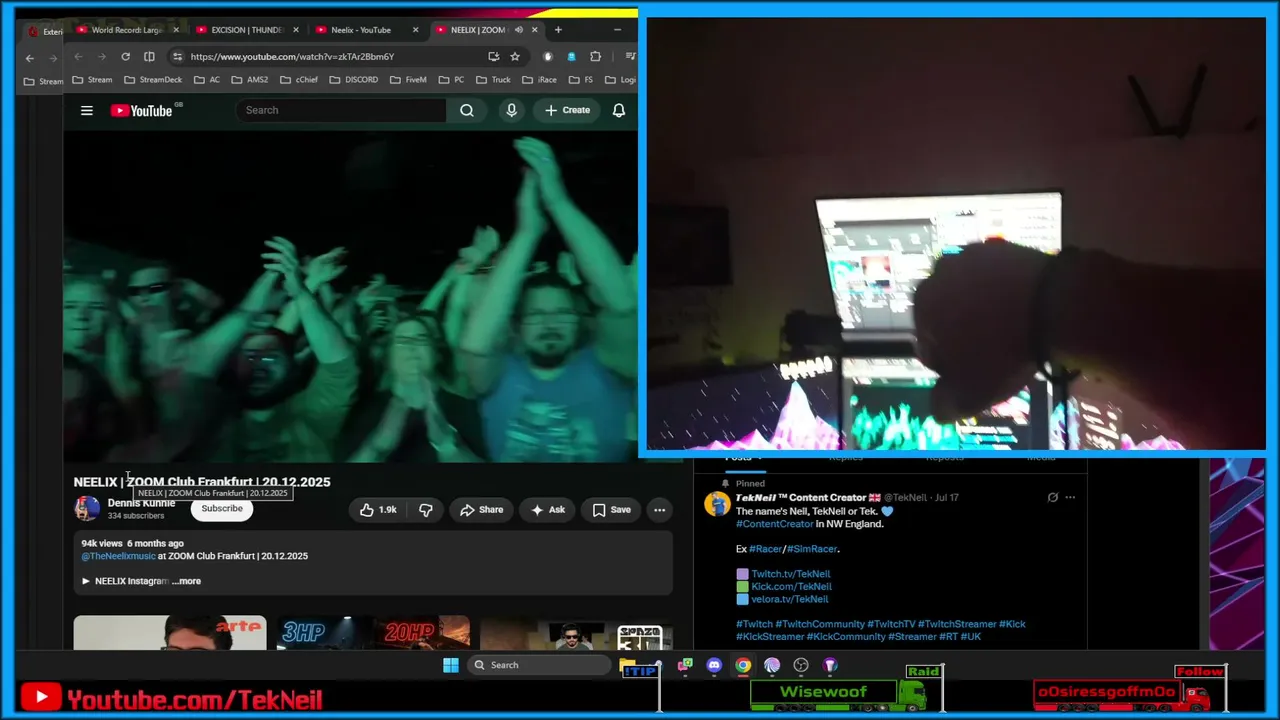Screen dimensions: 1280x720
Task: Open the AMS2 bookmark folder
Action: click(250, 80)
